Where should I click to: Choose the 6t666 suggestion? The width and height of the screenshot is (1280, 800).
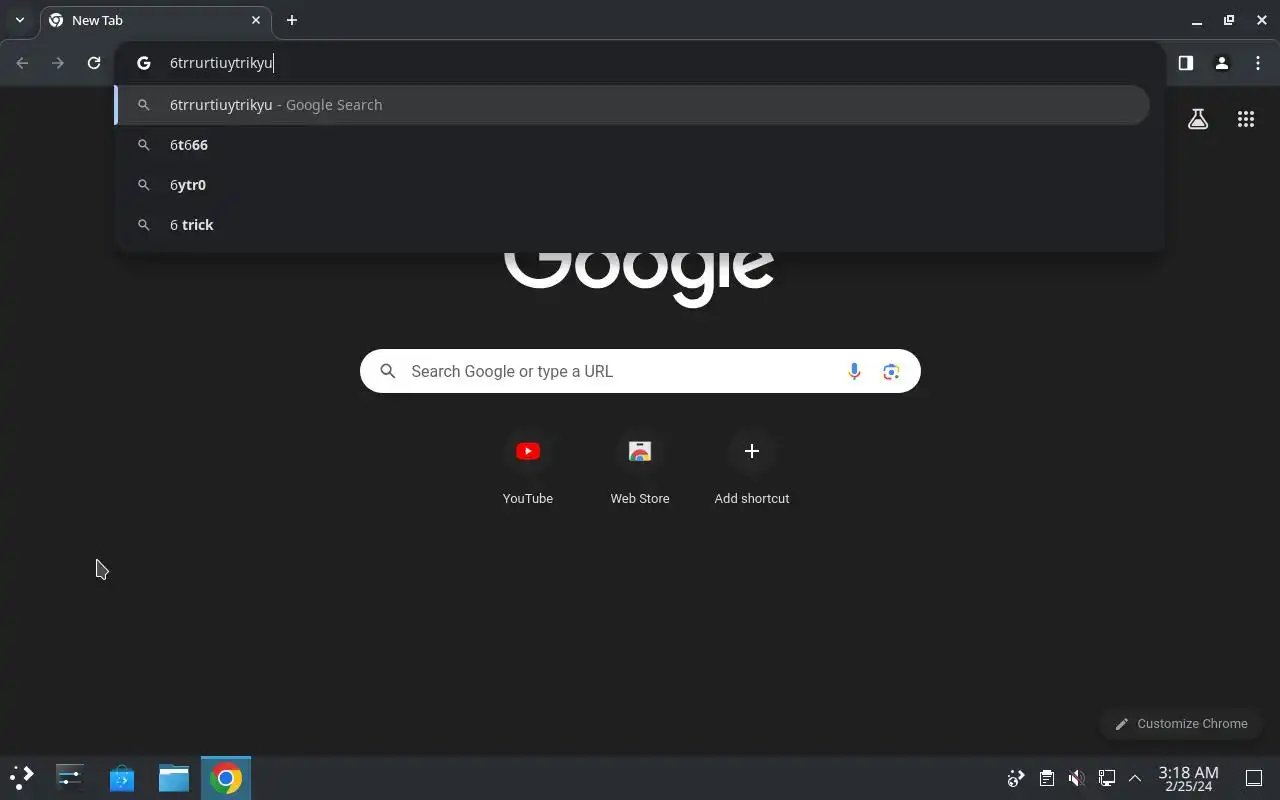point(632,145)
